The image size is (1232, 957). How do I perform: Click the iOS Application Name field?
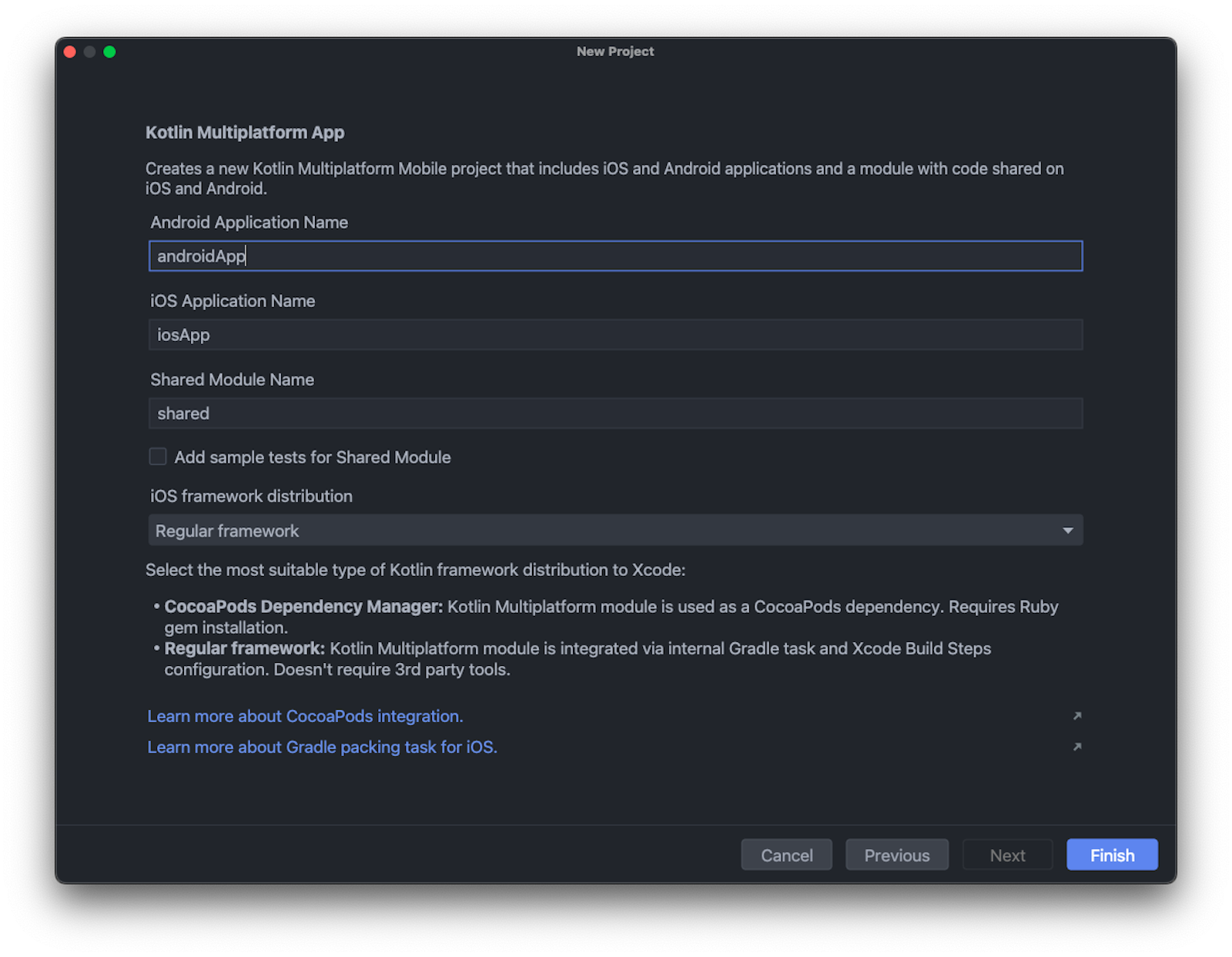[x=616, y=334]
